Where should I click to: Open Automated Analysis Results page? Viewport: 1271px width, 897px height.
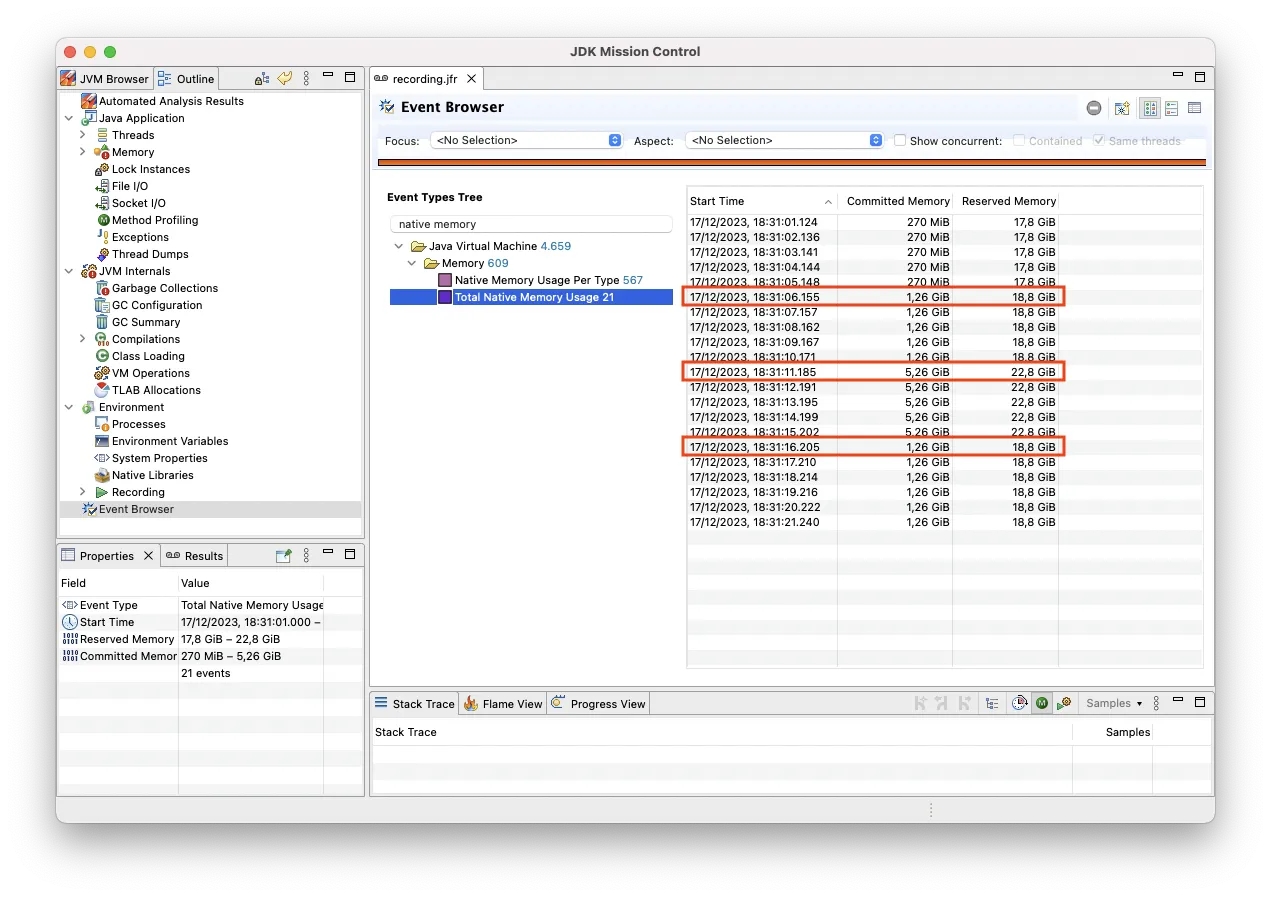tap(170, 101)
